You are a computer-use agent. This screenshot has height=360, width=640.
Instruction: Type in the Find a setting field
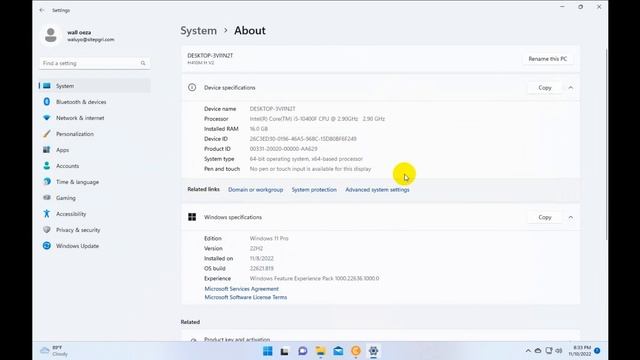coord(95,63)
